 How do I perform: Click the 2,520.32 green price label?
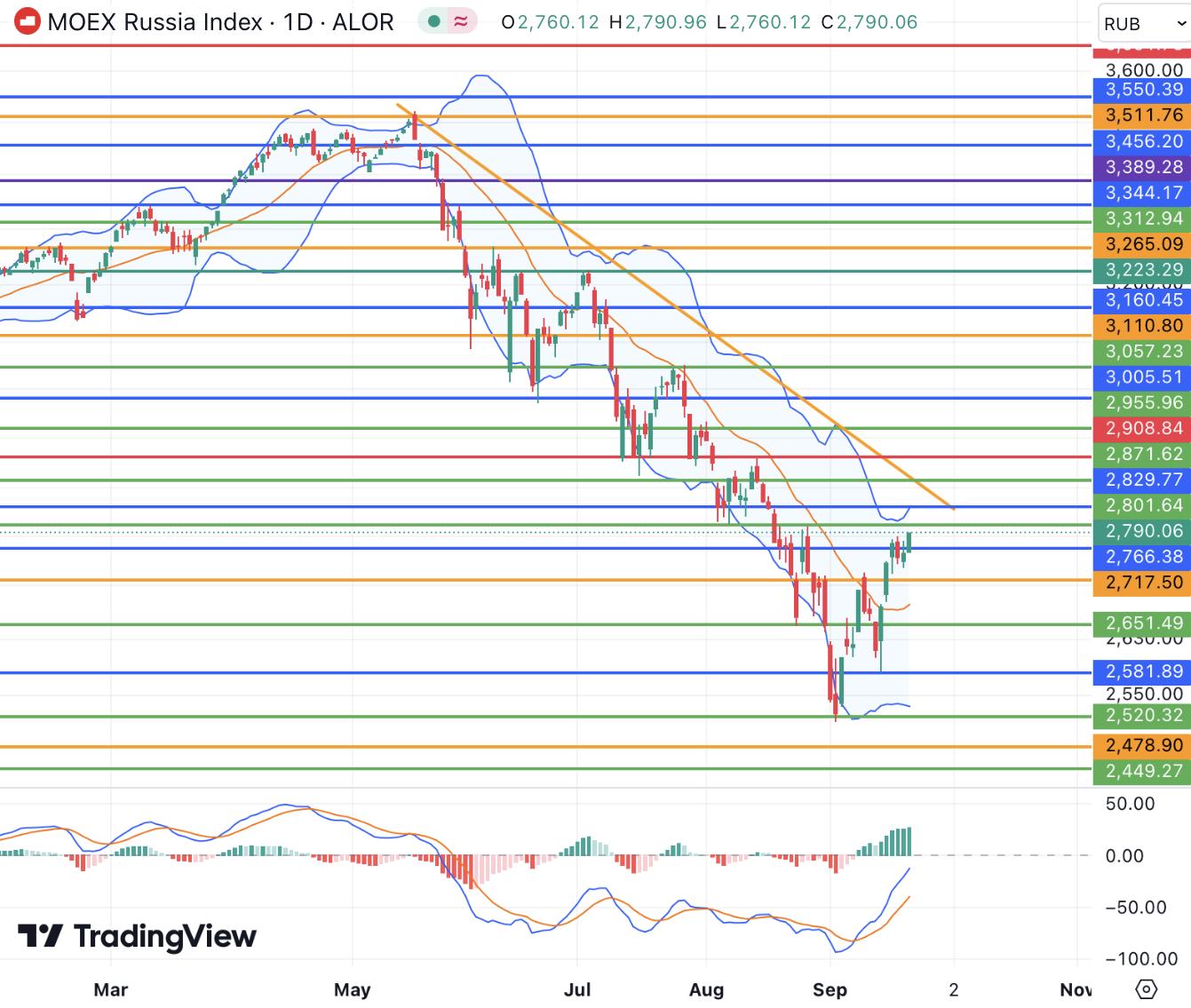1141,716
